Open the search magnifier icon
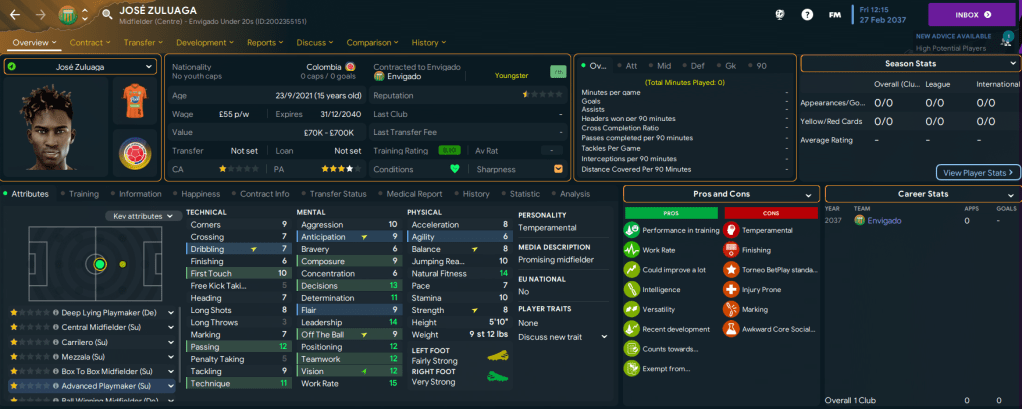The image size is (1022, 409). click(107, 15)
